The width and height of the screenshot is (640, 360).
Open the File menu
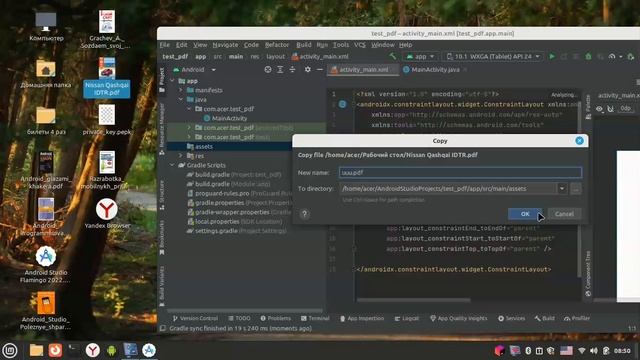[164, 45]
